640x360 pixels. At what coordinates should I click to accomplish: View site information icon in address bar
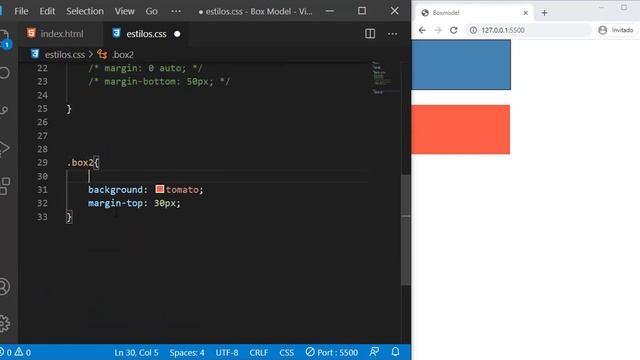click(x=473, y=30)
